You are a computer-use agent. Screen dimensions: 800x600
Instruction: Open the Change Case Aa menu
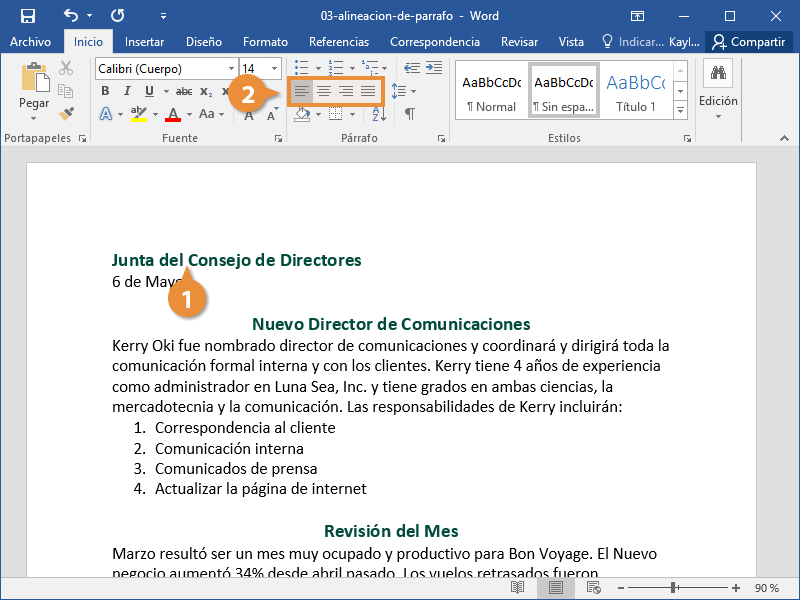click(x=211, y=114)
